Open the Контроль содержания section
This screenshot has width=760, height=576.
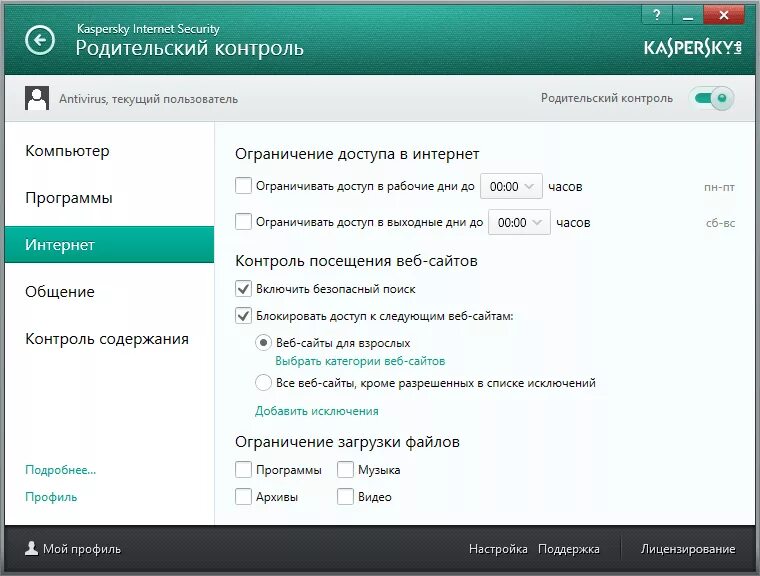[107, 338]
